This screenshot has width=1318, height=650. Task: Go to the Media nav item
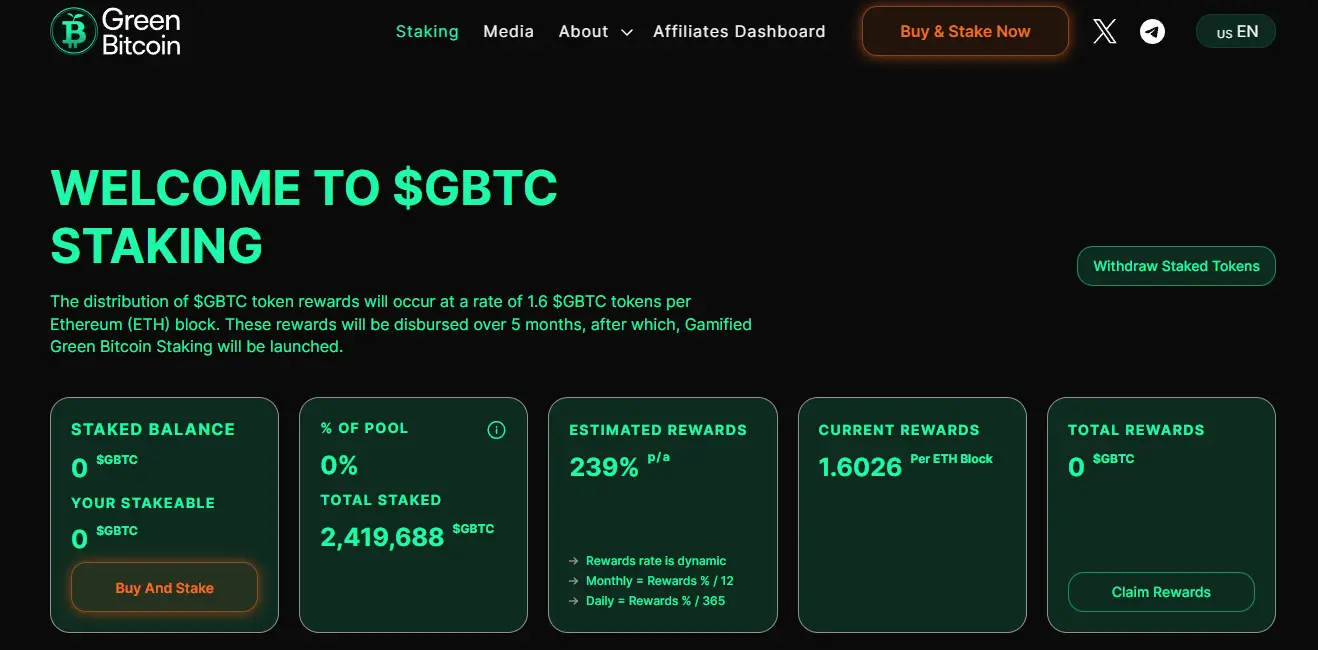click(508, 31)
